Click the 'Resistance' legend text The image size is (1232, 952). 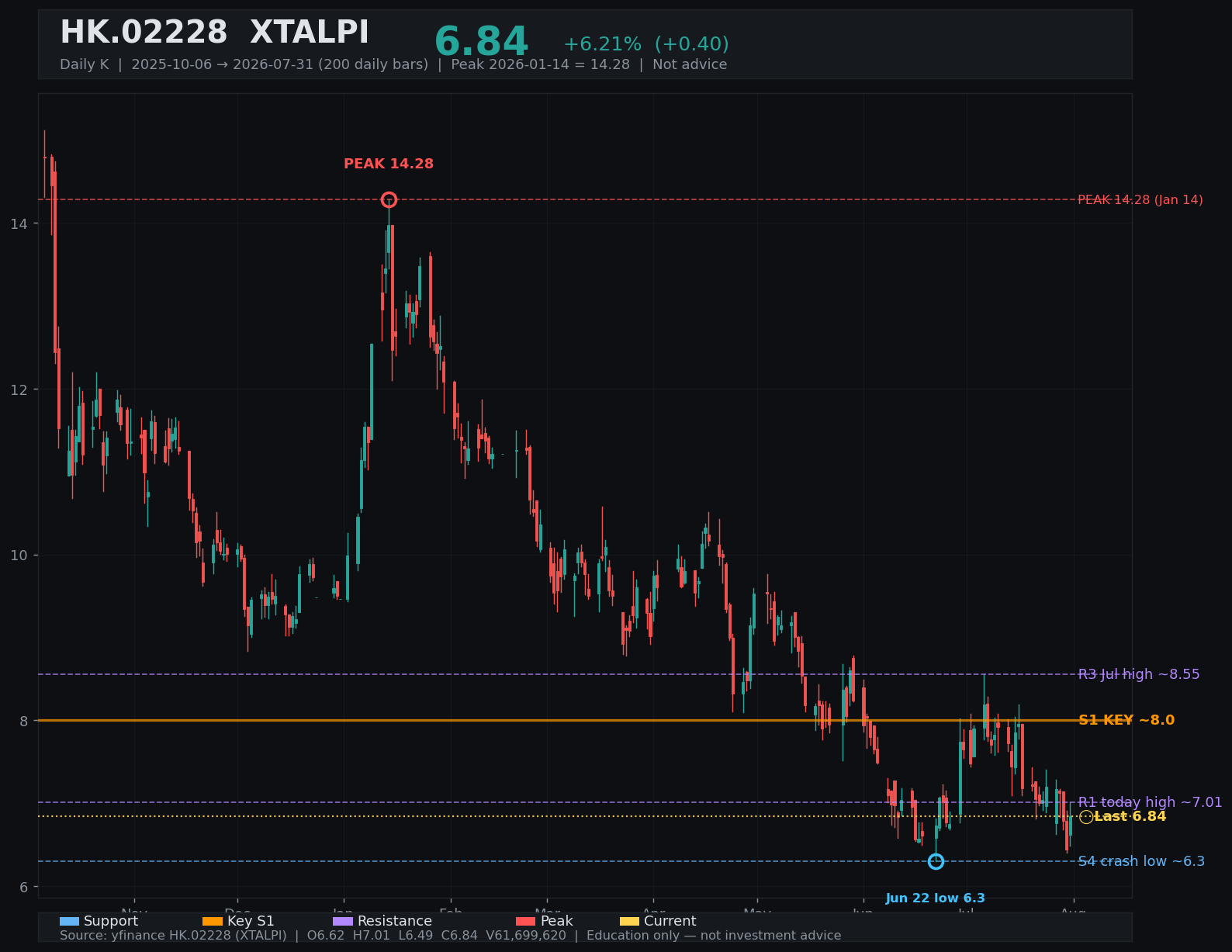coord(395,921)
